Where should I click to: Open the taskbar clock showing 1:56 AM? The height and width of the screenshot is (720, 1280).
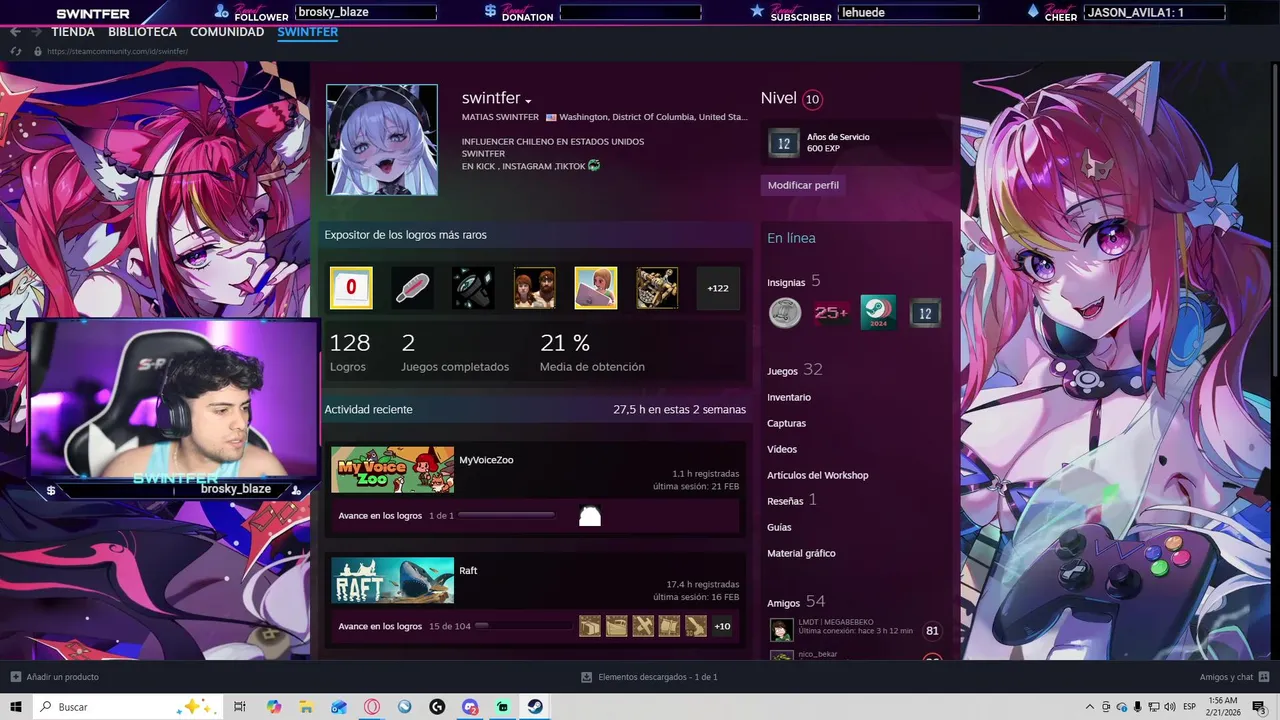[x=1223, y=707]
